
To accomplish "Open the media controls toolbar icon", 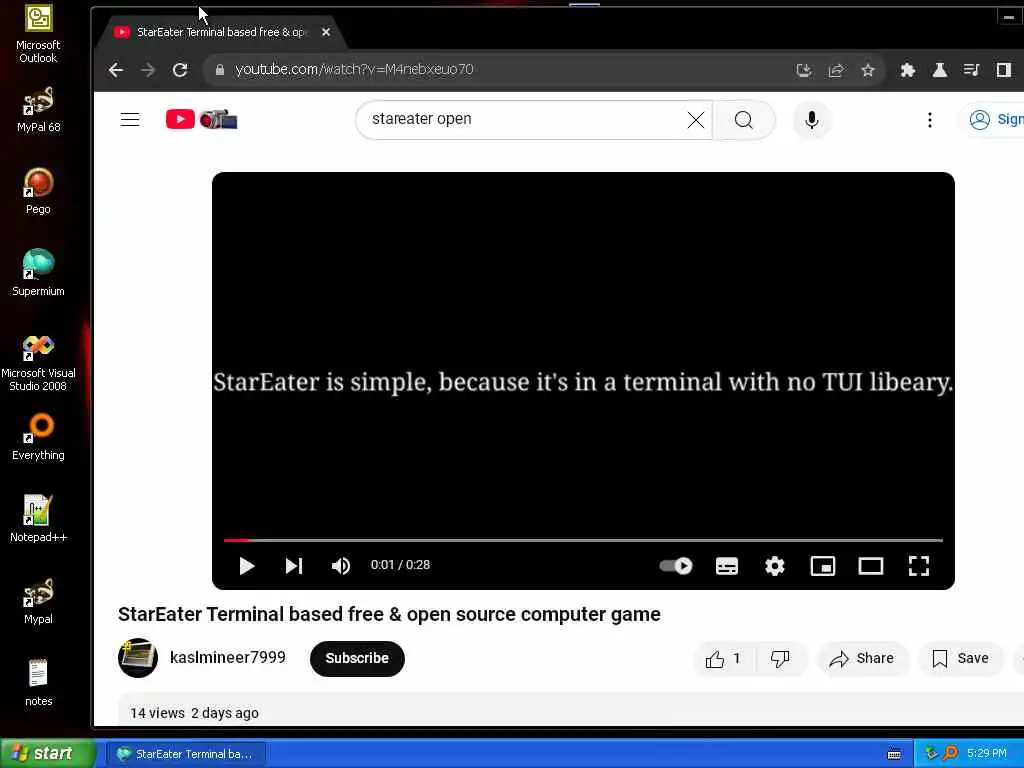I will 972,70.
